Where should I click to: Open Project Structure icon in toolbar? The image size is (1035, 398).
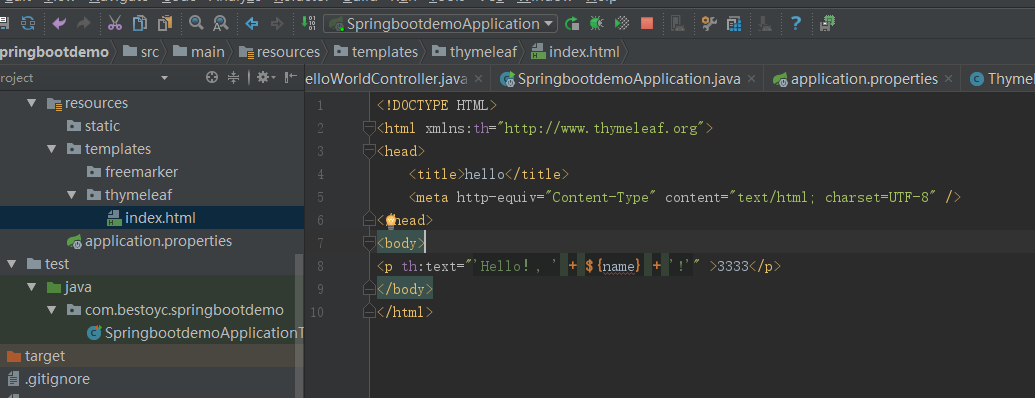pos(734,24)
